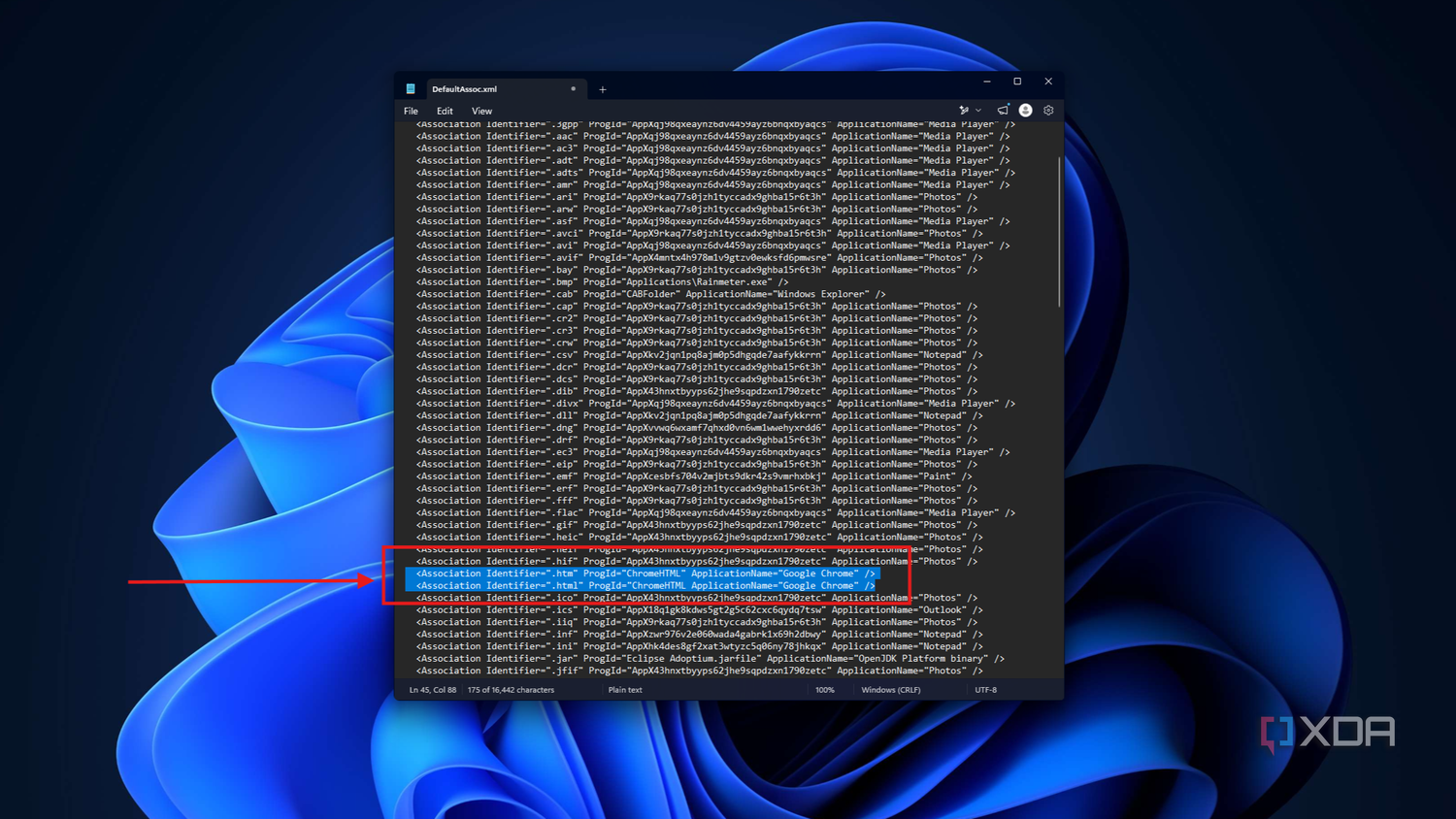Viewport: 1456px width, 819px height.
Task: Click the .emf Paint association line
Action: pos(694,476)
